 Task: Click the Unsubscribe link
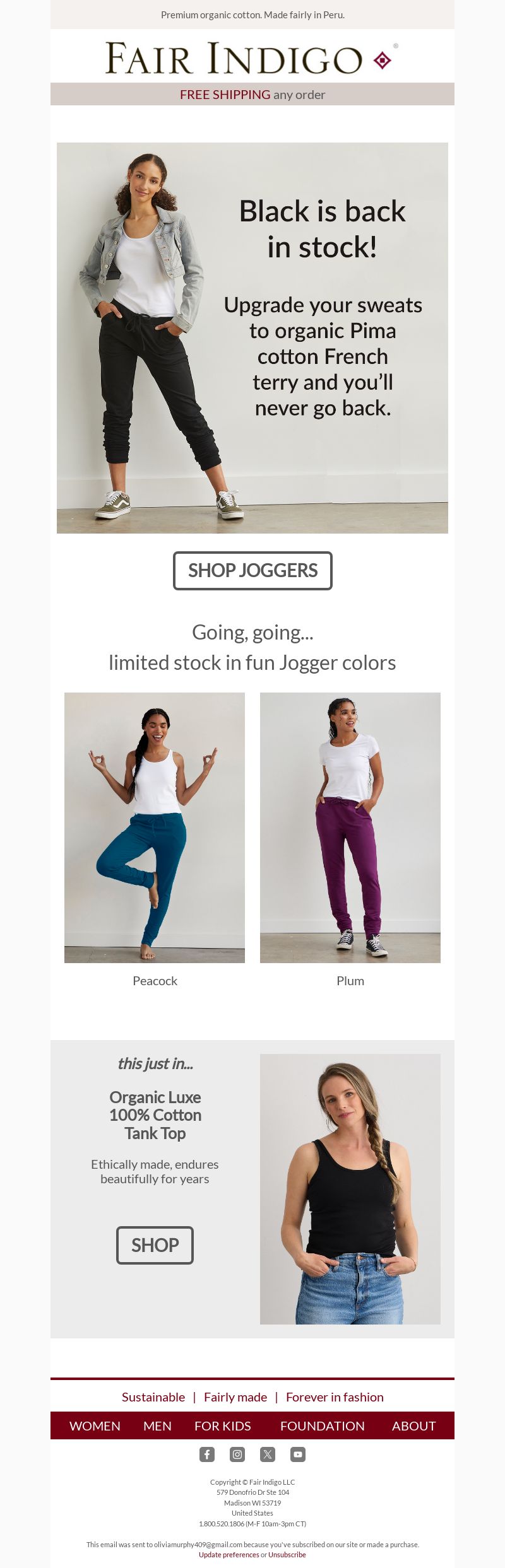tap(287, 1555)
